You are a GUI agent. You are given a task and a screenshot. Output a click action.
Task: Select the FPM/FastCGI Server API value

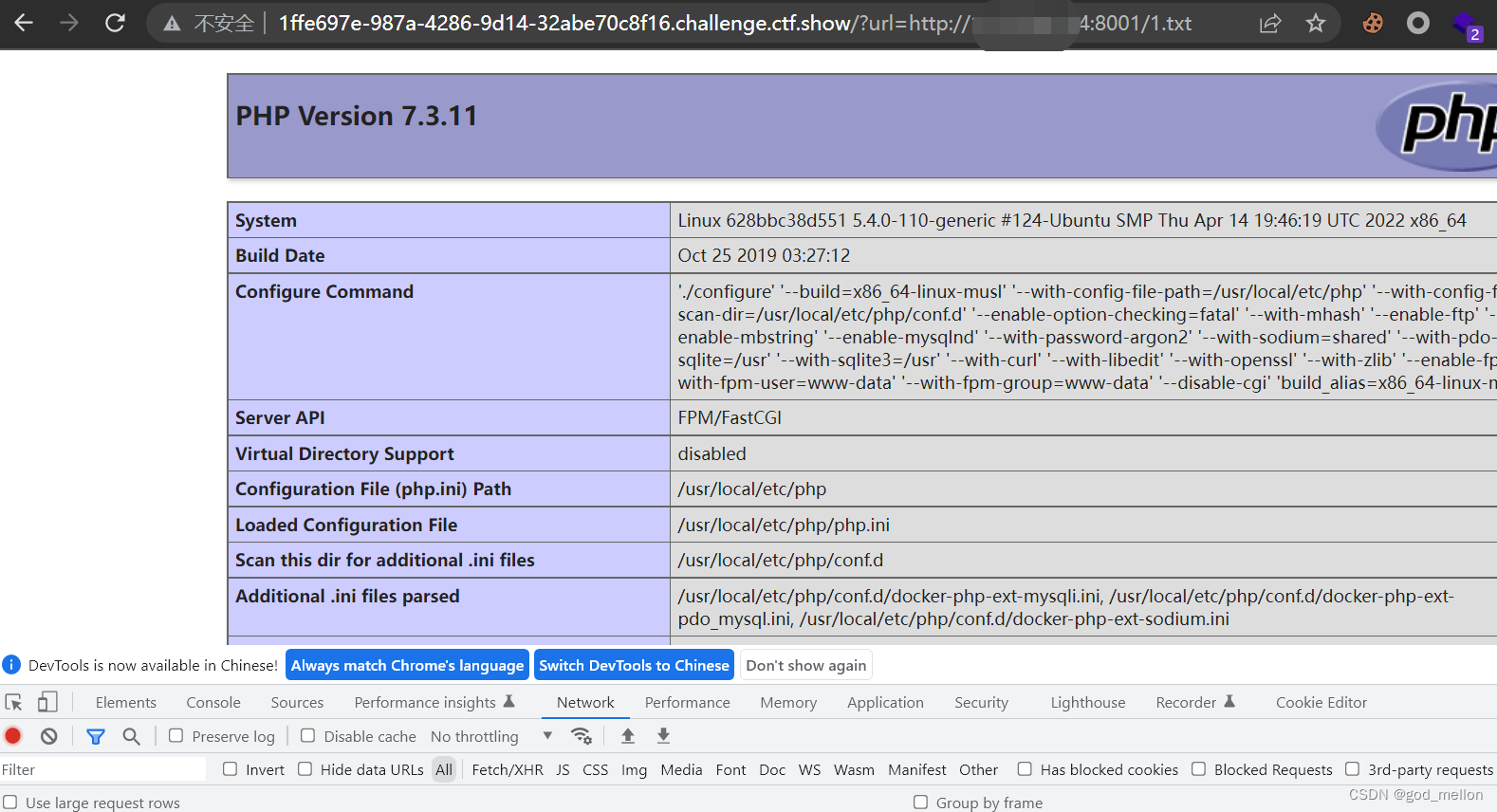coord(730,417)
